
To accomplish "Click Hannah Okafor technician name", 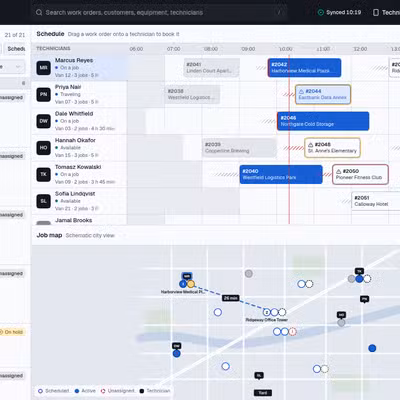I will coord(75,140).
